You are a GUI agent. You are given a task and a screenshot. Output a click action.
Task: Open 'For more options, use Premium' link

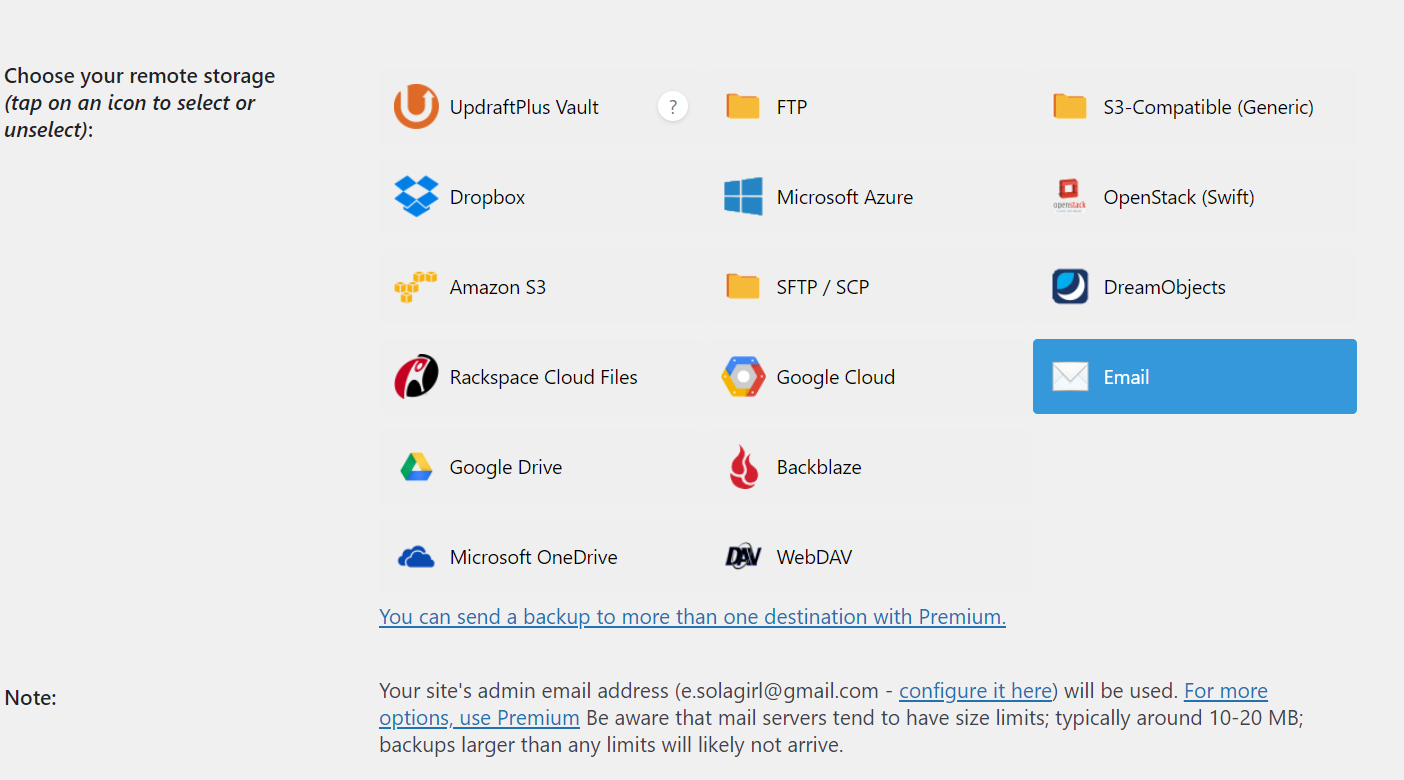823,704
